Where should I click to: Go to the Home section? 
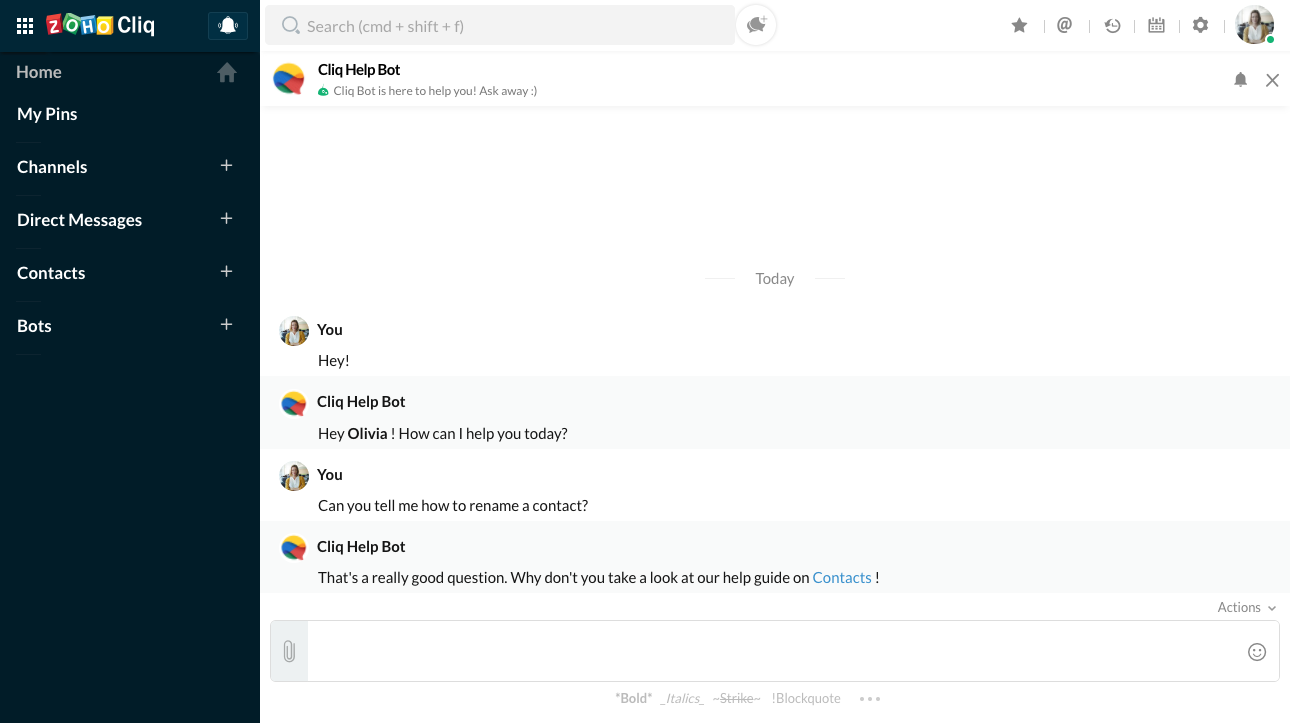coord(38,72)
